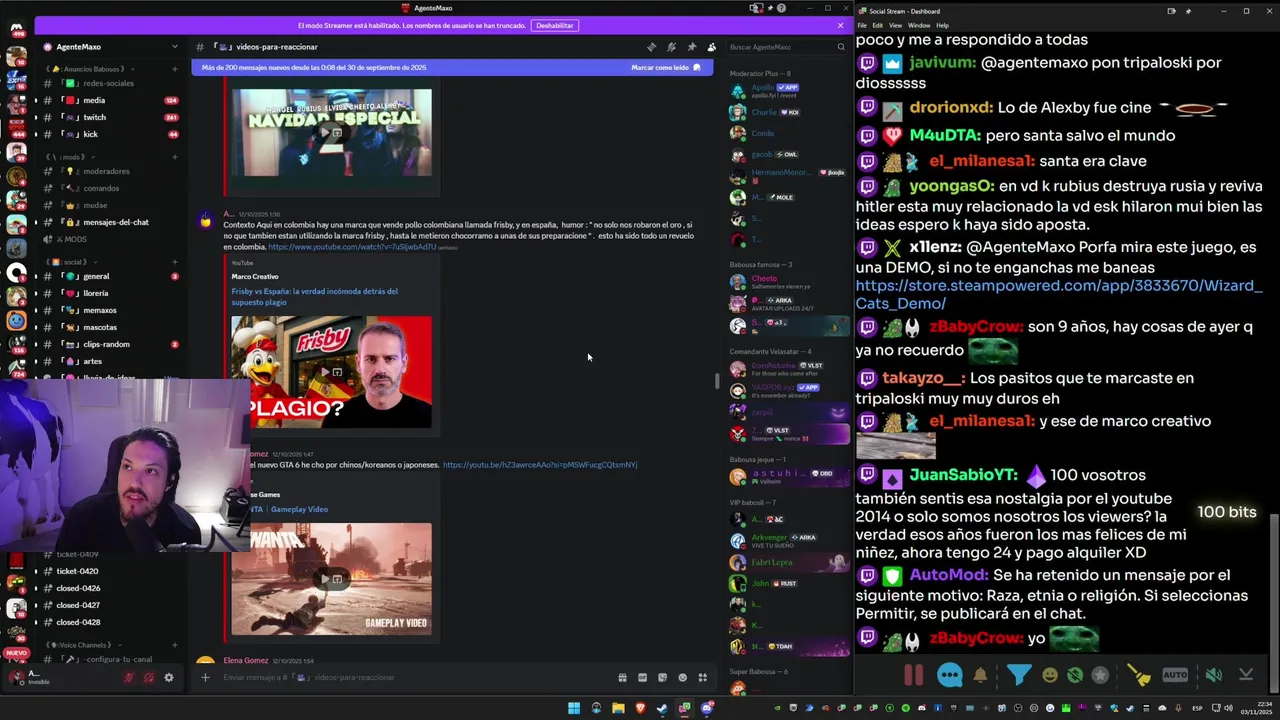Open the llorería channel
The height and width of the screenshot is (720, 1280).
pos(110,293)
